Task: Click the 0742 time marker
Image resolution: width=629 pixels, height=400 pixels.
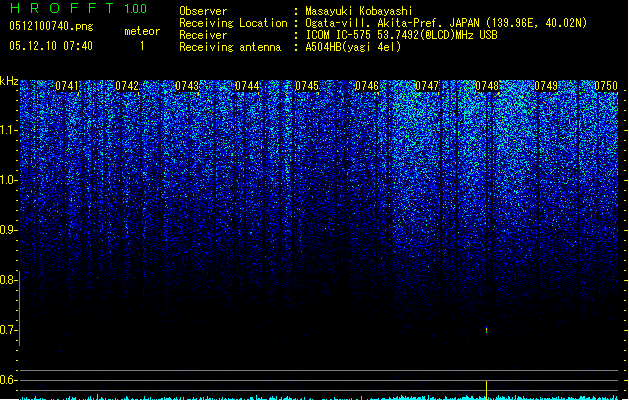Action: coord(127,86)
